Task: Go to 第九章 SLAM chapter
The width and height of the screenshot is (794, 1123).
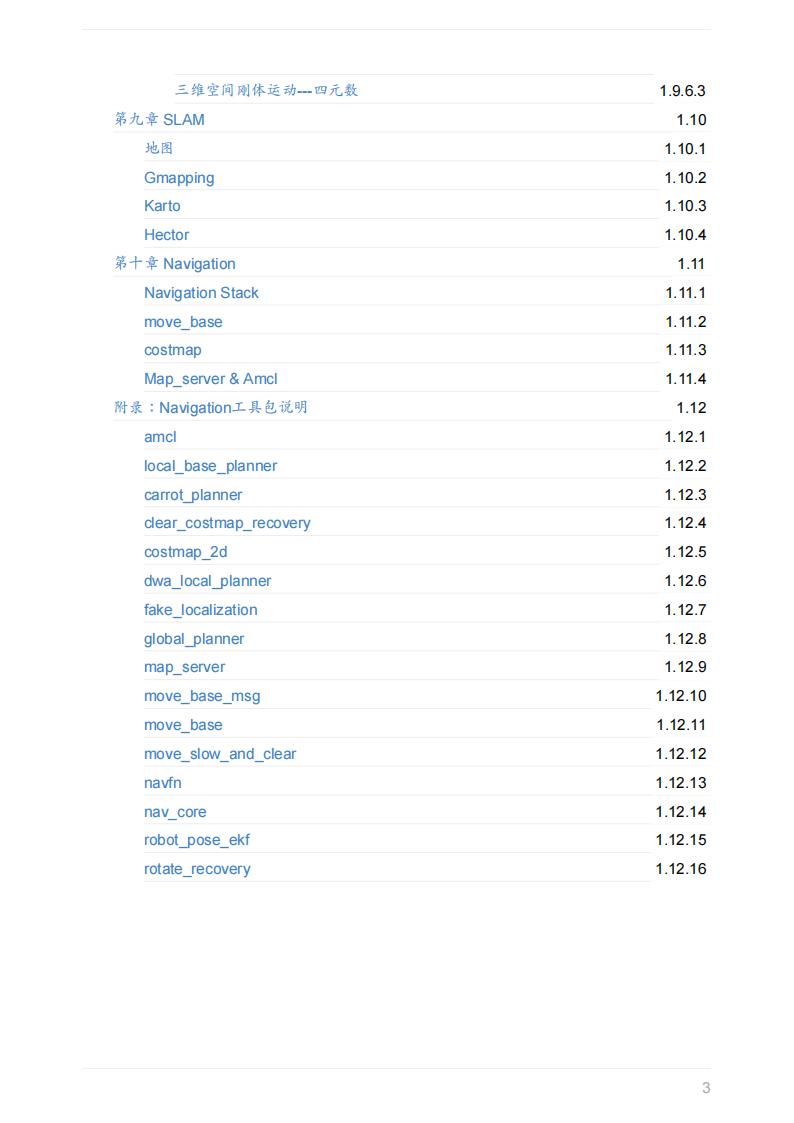Action: coord(160,120)
